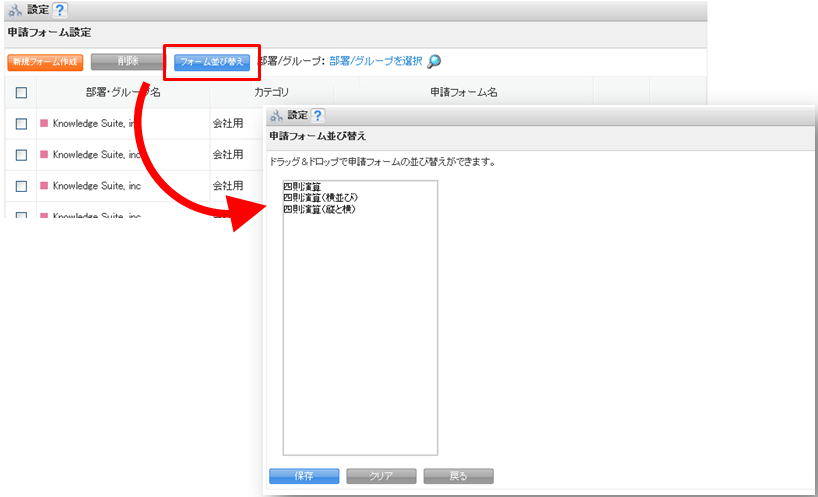818x497 pixels.
Task: Click the magnifier icon beside 部署/グループを選択
Action: click(x=434, y=62)
